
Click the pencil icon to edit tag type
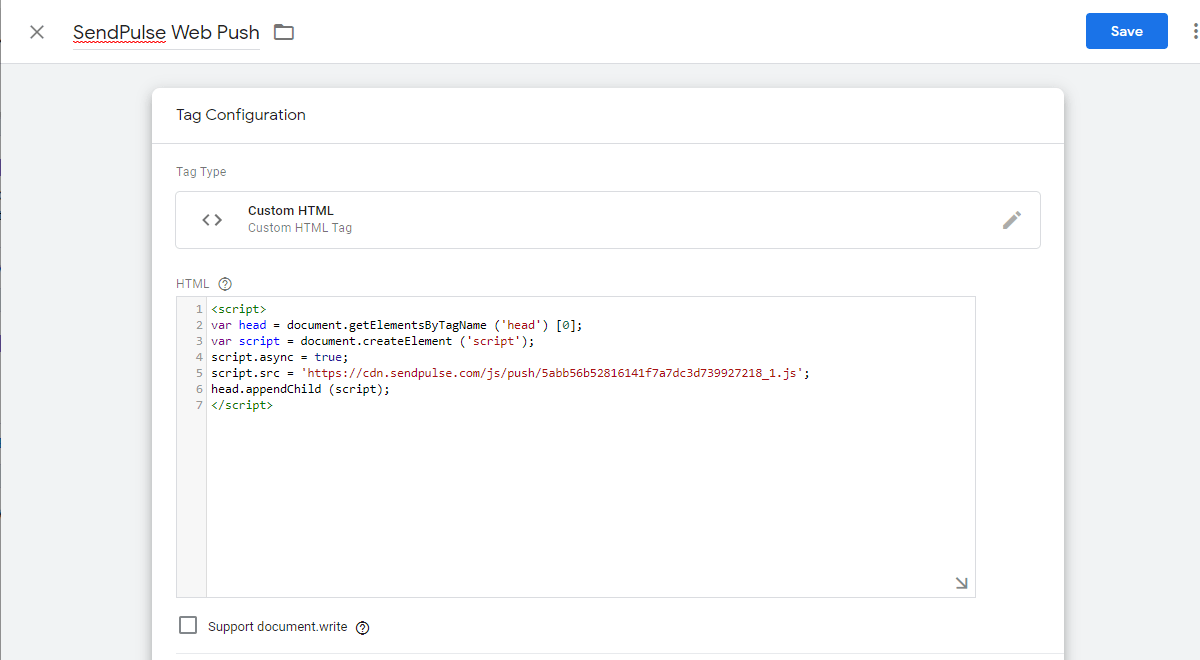point(1012,220)
